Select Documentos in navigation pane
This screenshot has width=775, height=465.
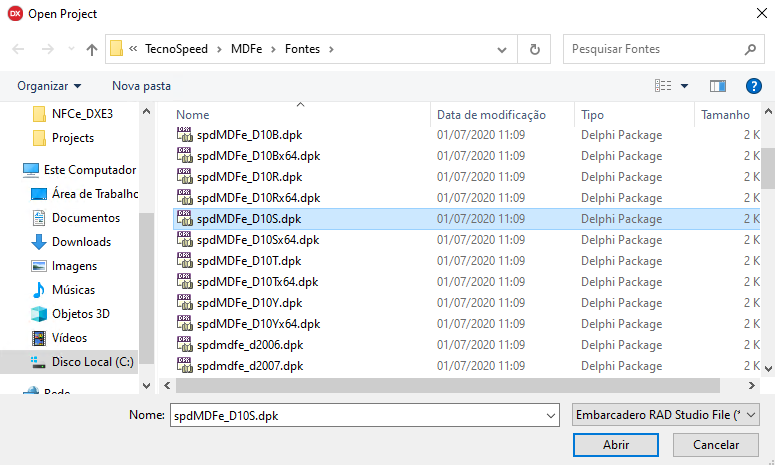(76, 218)
